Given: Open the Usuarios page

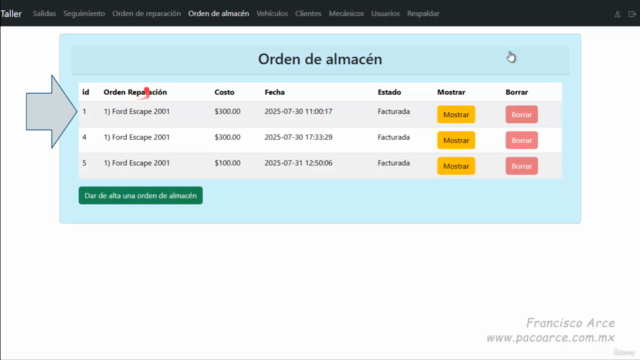Looking at the screenshot, I should pyautogui.click(x=385, y=13).
